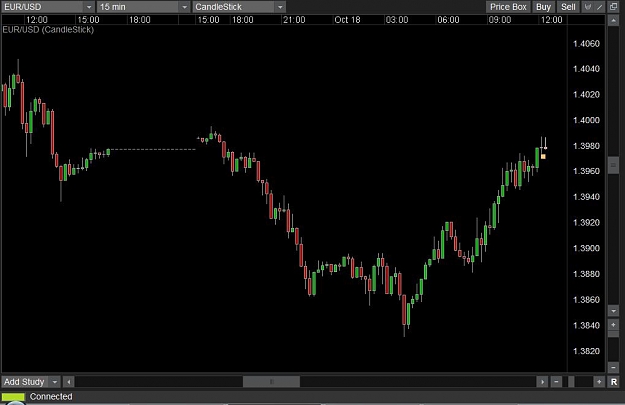Click the vertical zoom minus button

613,367
